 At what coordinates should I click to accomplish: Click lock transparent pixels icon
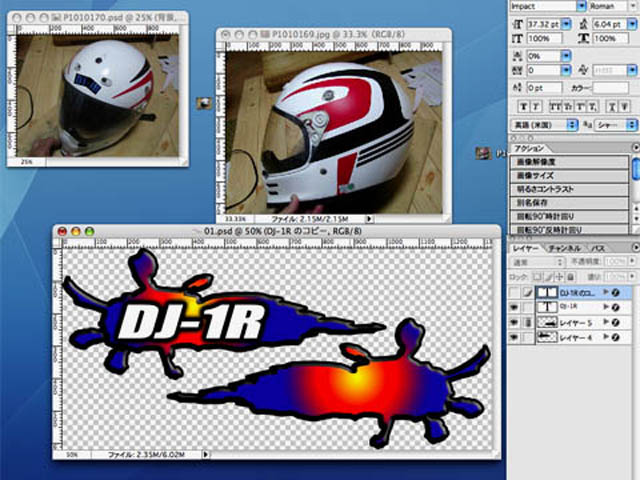click(x=538, y=277)
